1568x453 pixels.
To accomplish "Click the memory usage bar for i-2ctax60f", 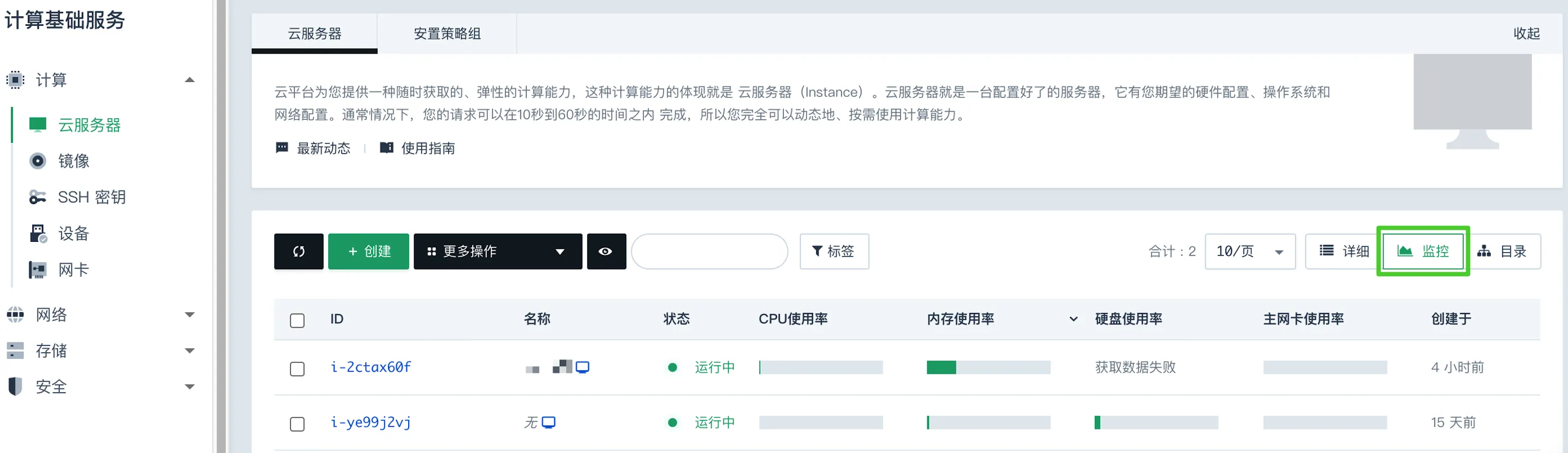I will (x=989, y=367).
